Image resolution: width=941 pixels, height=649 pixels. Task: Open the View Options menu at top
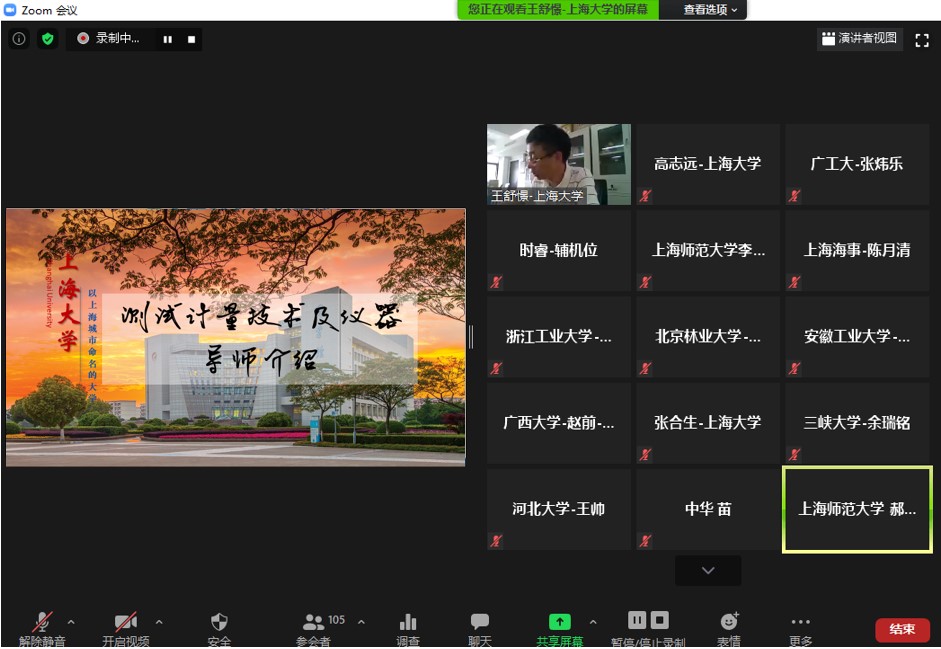[711, 10]
